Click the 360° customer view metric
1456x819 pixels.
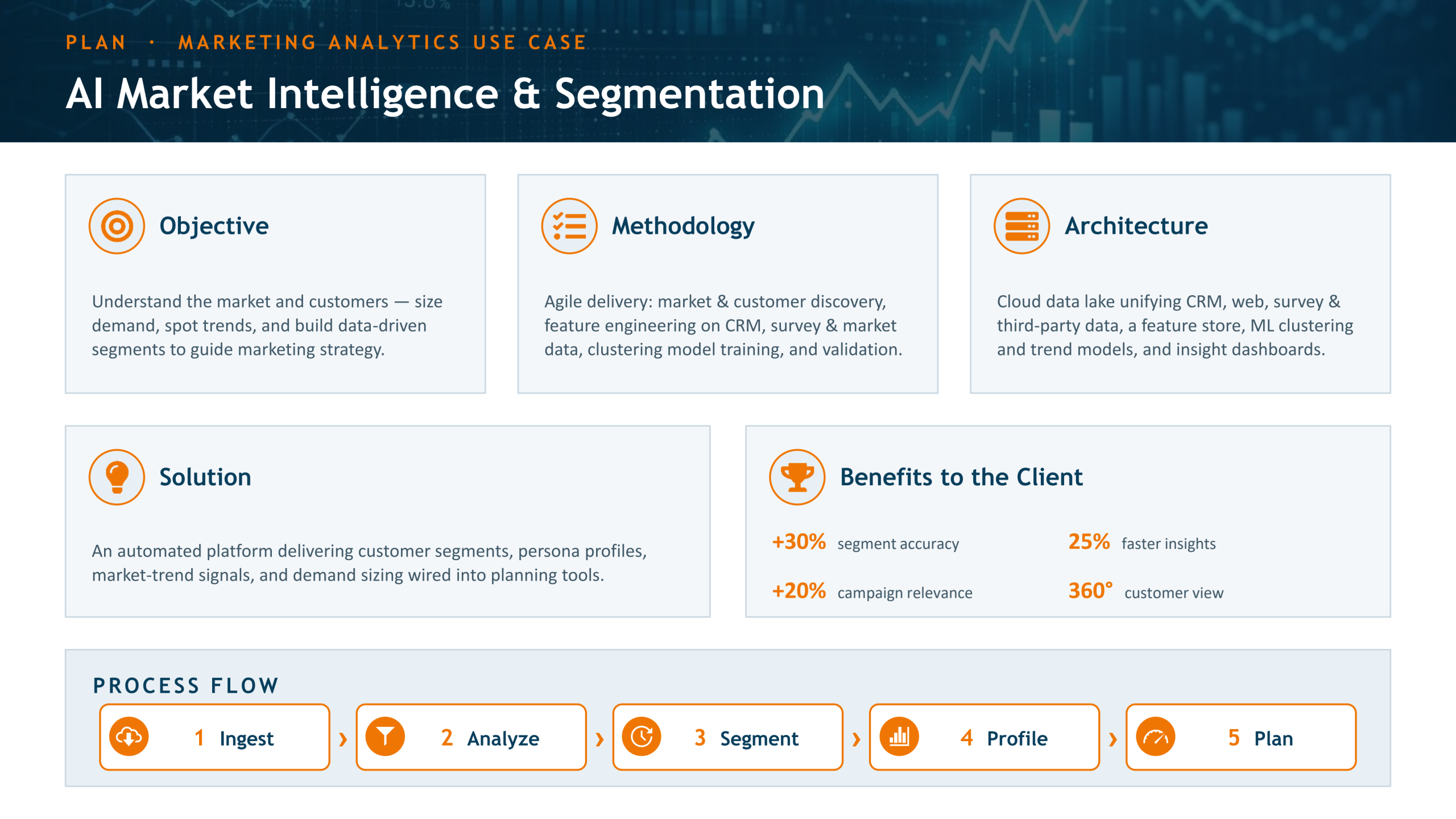pos(1145,591)
